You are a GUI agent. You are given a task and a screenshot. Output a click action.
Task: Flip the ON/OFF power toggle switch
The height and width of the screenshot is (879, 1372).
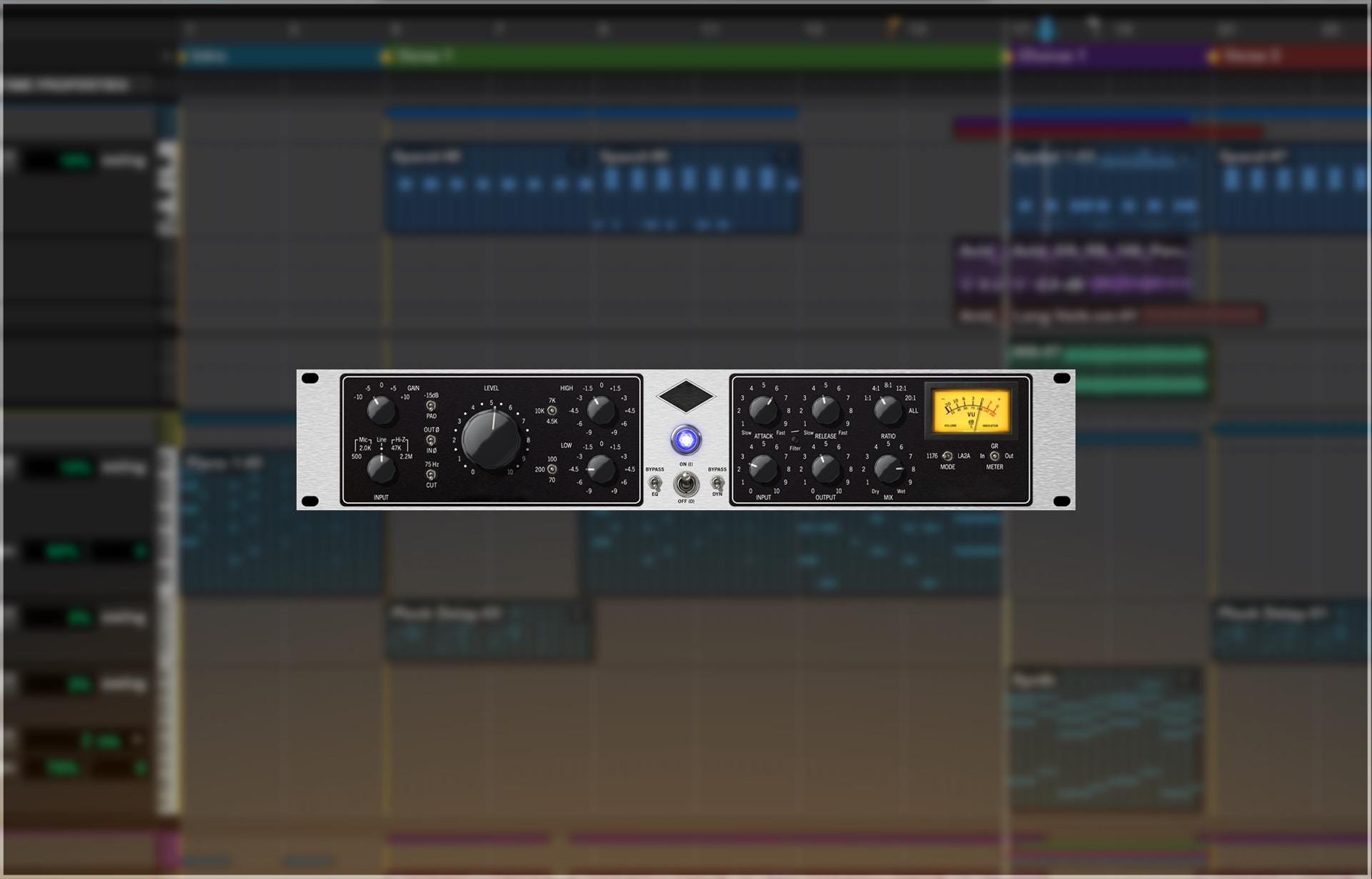[x=686, y=484]
